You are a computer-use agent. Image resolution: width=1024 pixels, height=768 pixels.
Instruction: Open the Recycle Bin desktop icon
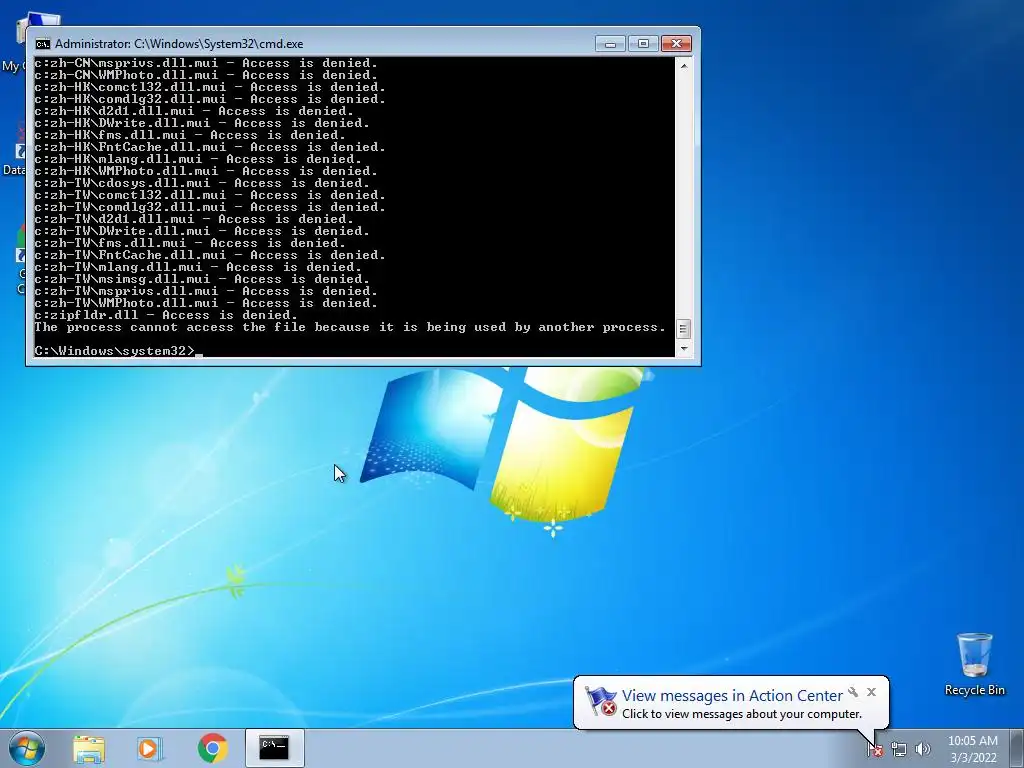[x=974, y=664]
